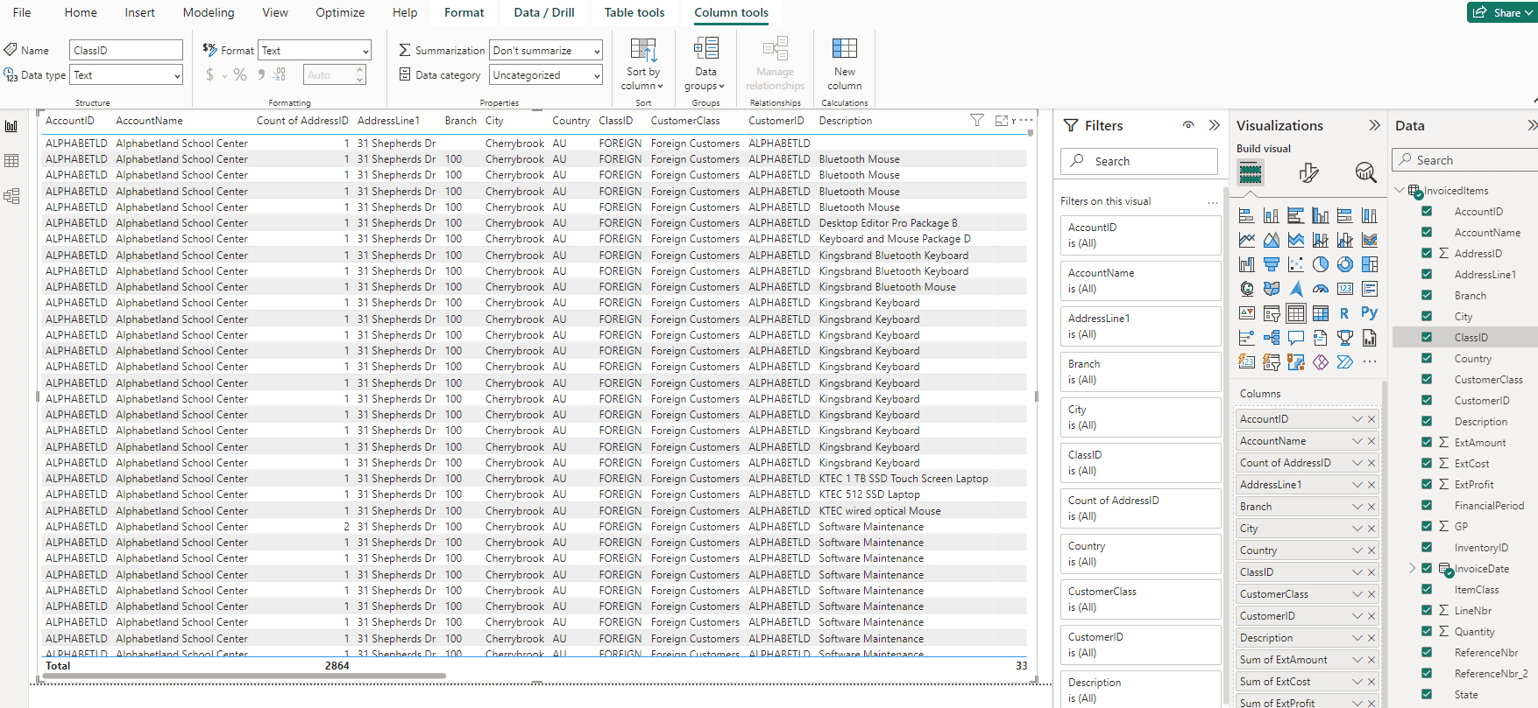Switch to the Optimize ribbon tab

[x=340, y=13]
